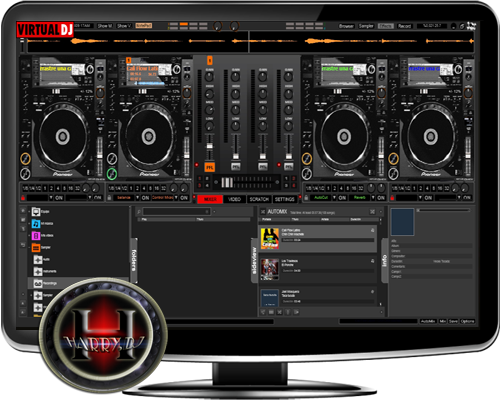Click the VirtualDJ logo

(45, 29)
